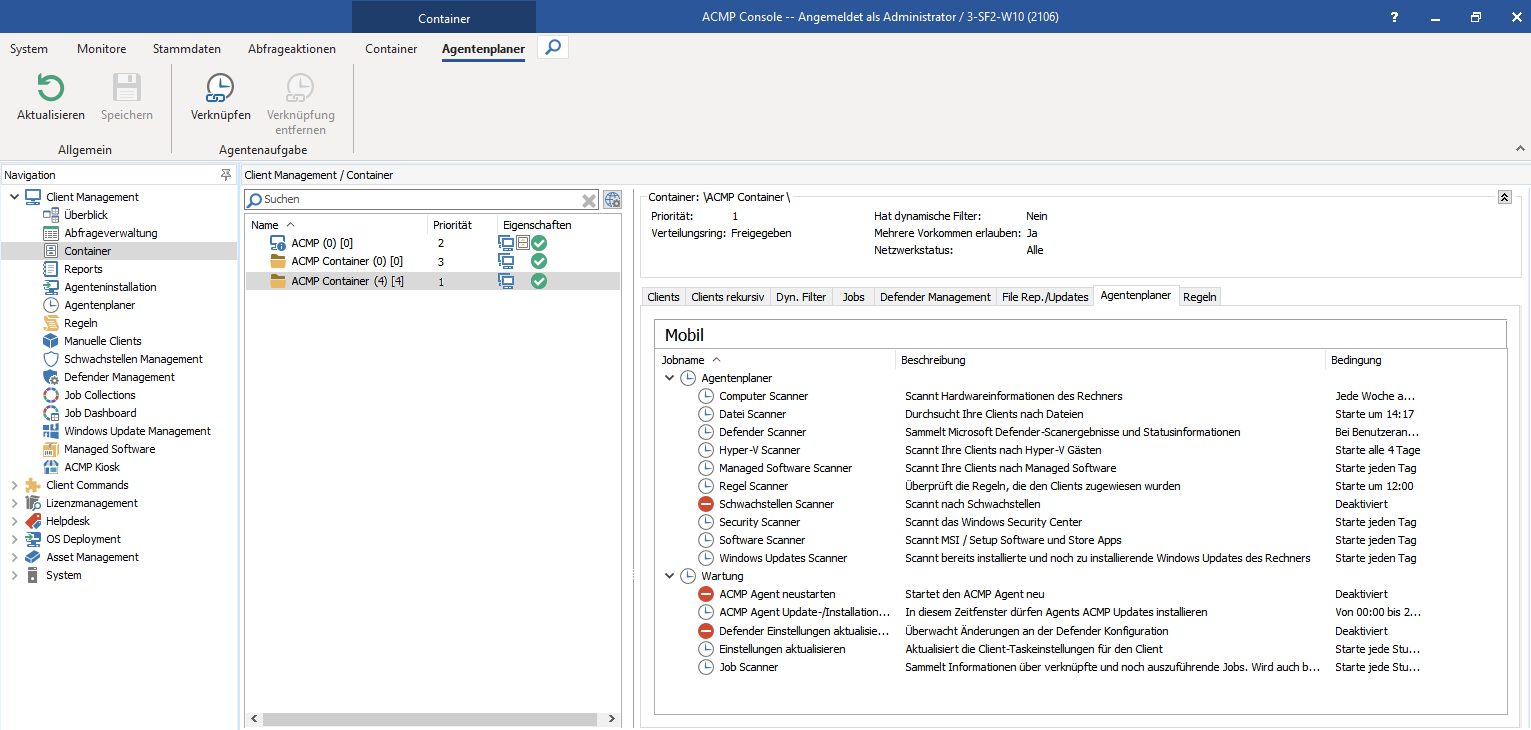This screenshot has width=1531, height=730.
Task: Expand the Lizenzmanagement tree node
Action: click(x=14, y=503)
